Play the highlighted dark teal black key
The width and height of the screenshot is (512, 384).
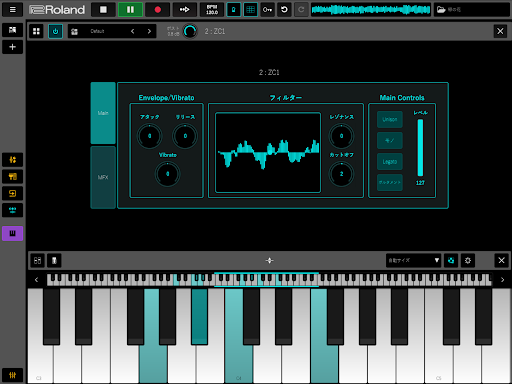click(199, 316)
